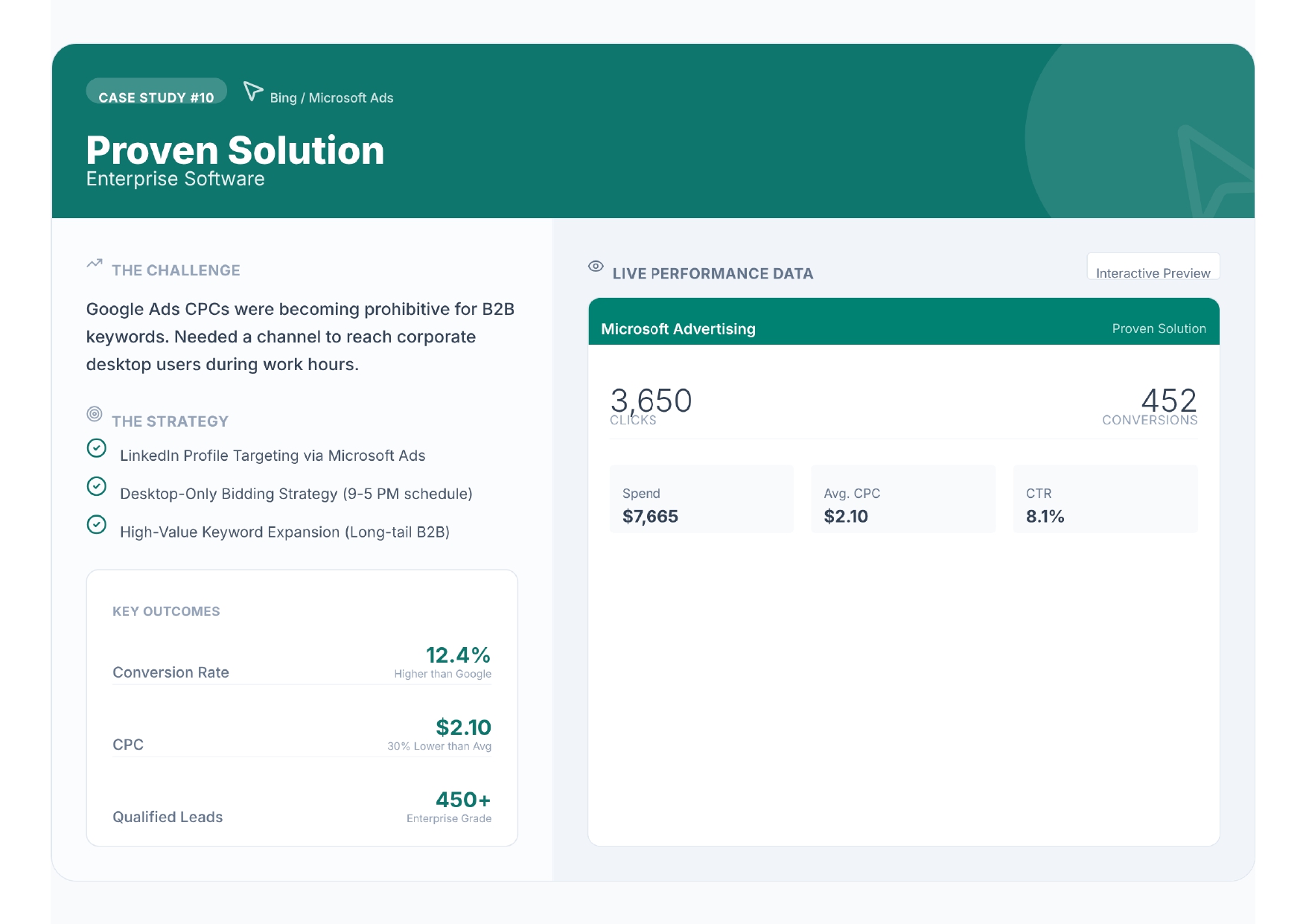
Task: Click the check icon for LinkedIn Profile Targeting
Action: pyautogui.click(x=97, y=447)
